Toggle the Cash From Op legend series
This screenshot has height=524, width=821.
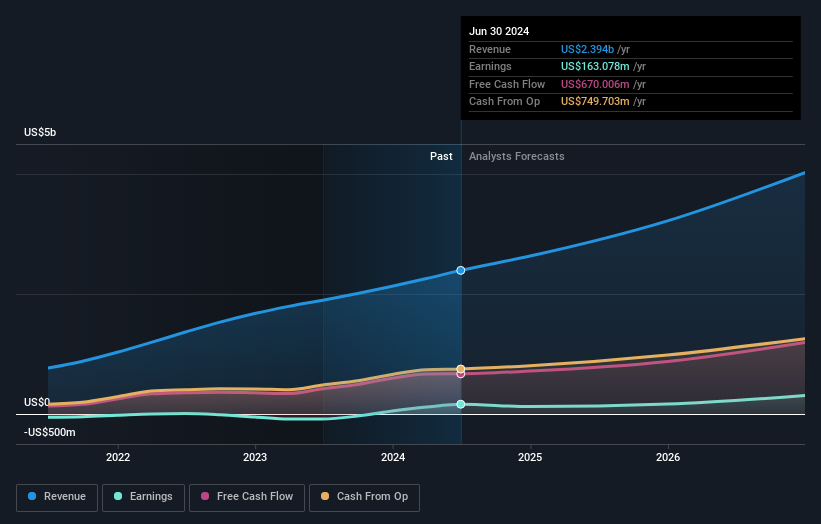364,497
